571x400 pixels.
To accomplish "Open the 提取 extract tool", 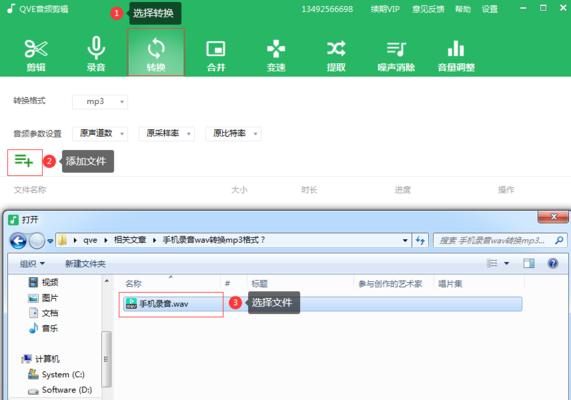I will click(336, 55).
